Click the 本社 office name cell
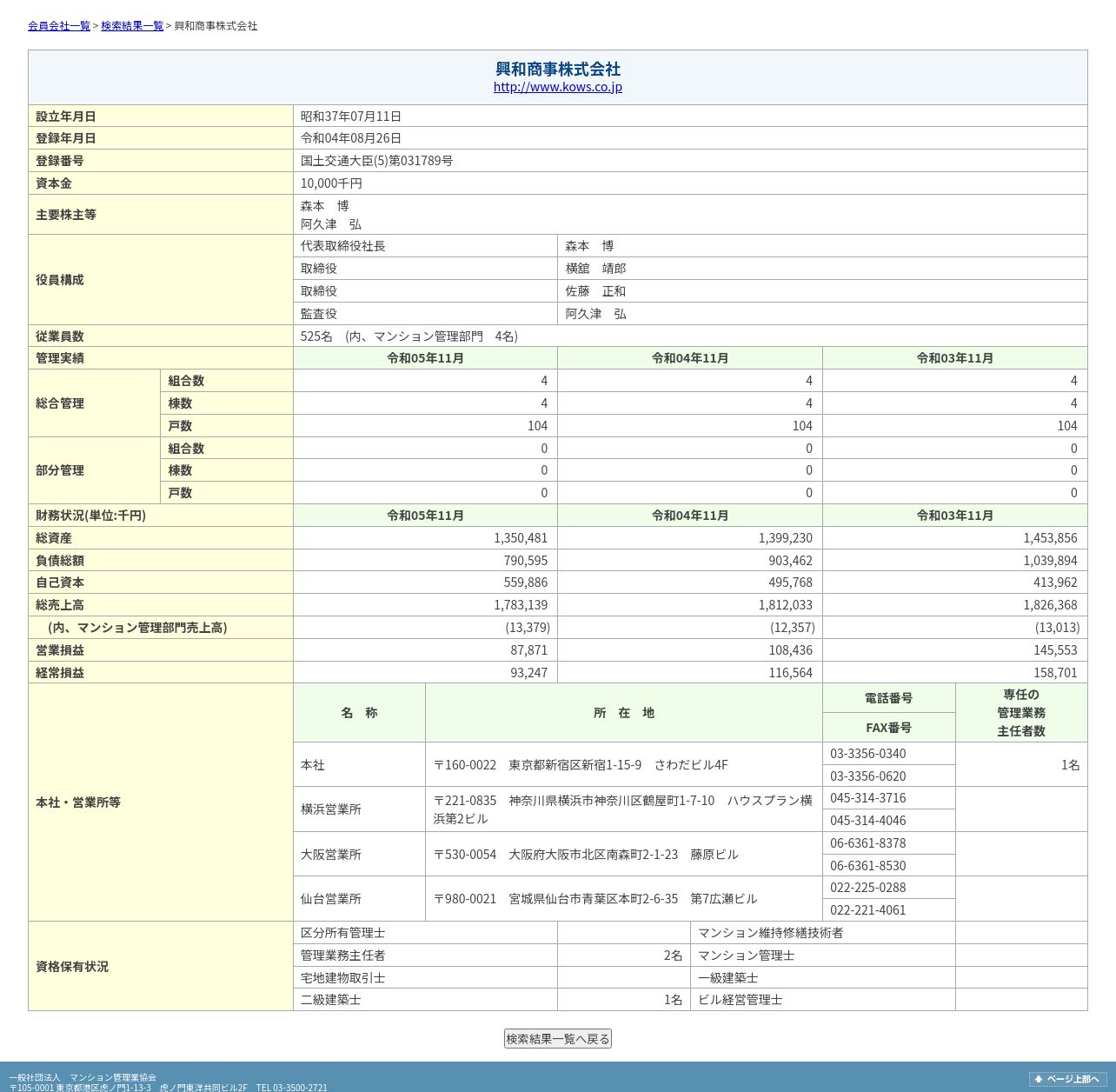Screen dimensions: 1116x1092 [360, 765]
